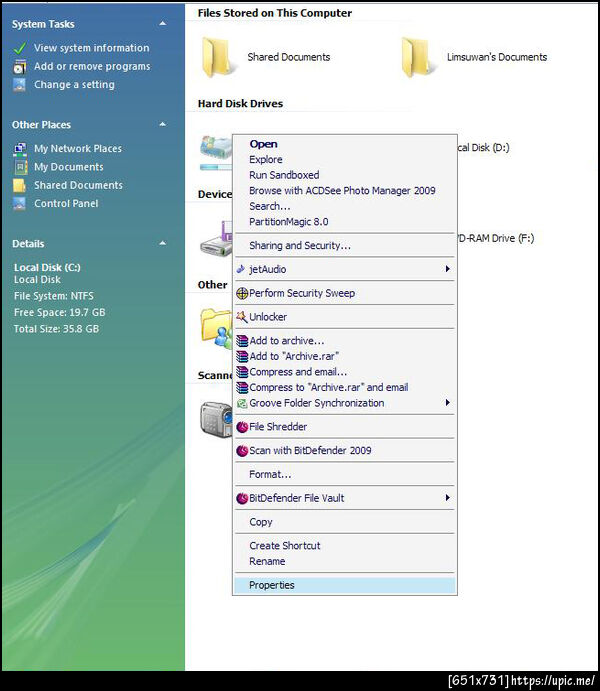Choose Properties from the context menu
This screenshot has width=600, height=691.
pyautogui.click(x=344, y=585)
